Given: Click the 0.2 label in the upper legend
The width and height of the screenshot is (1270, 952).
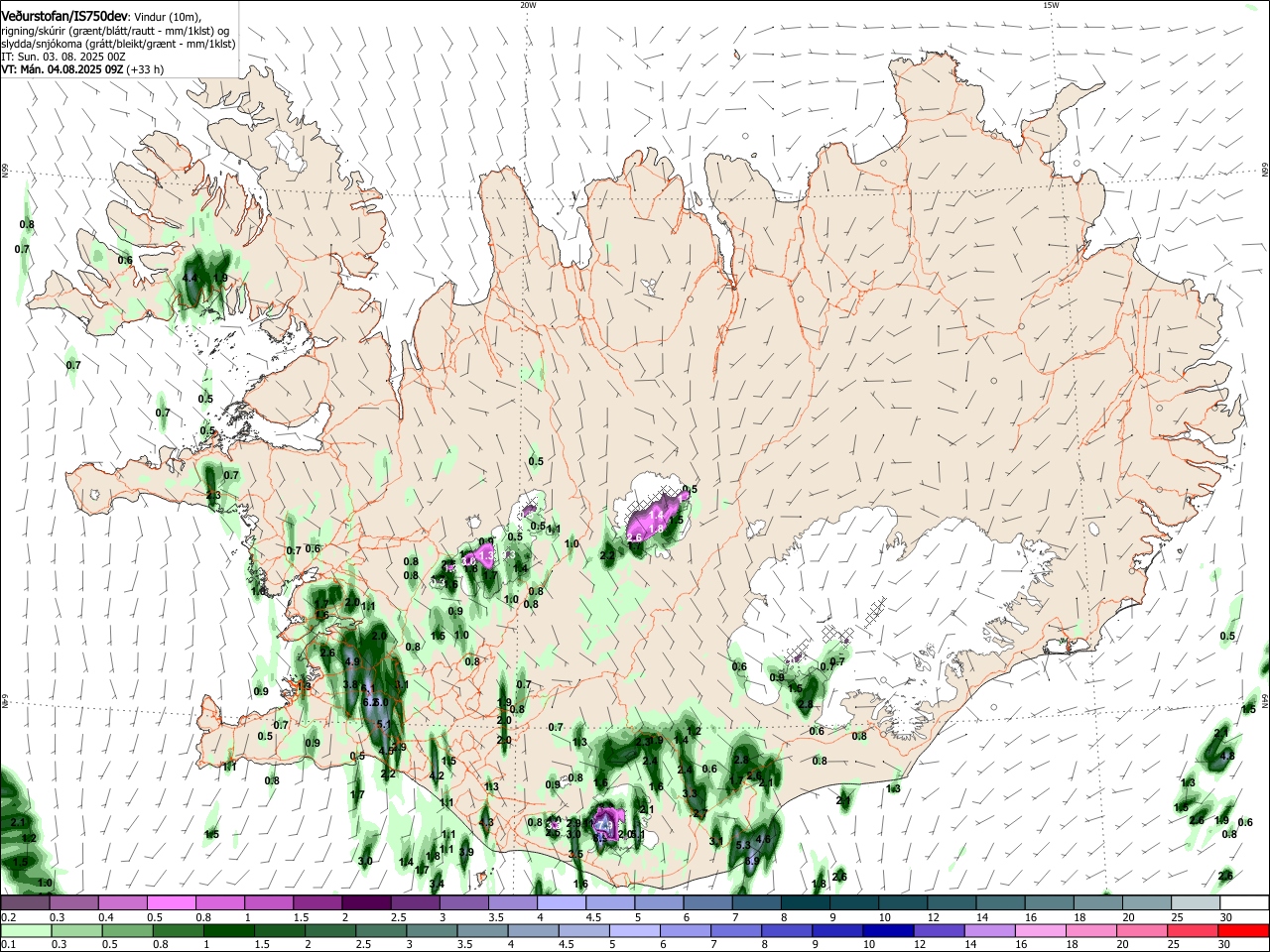Looking at the screenshot, I should [x=8, y=917].
